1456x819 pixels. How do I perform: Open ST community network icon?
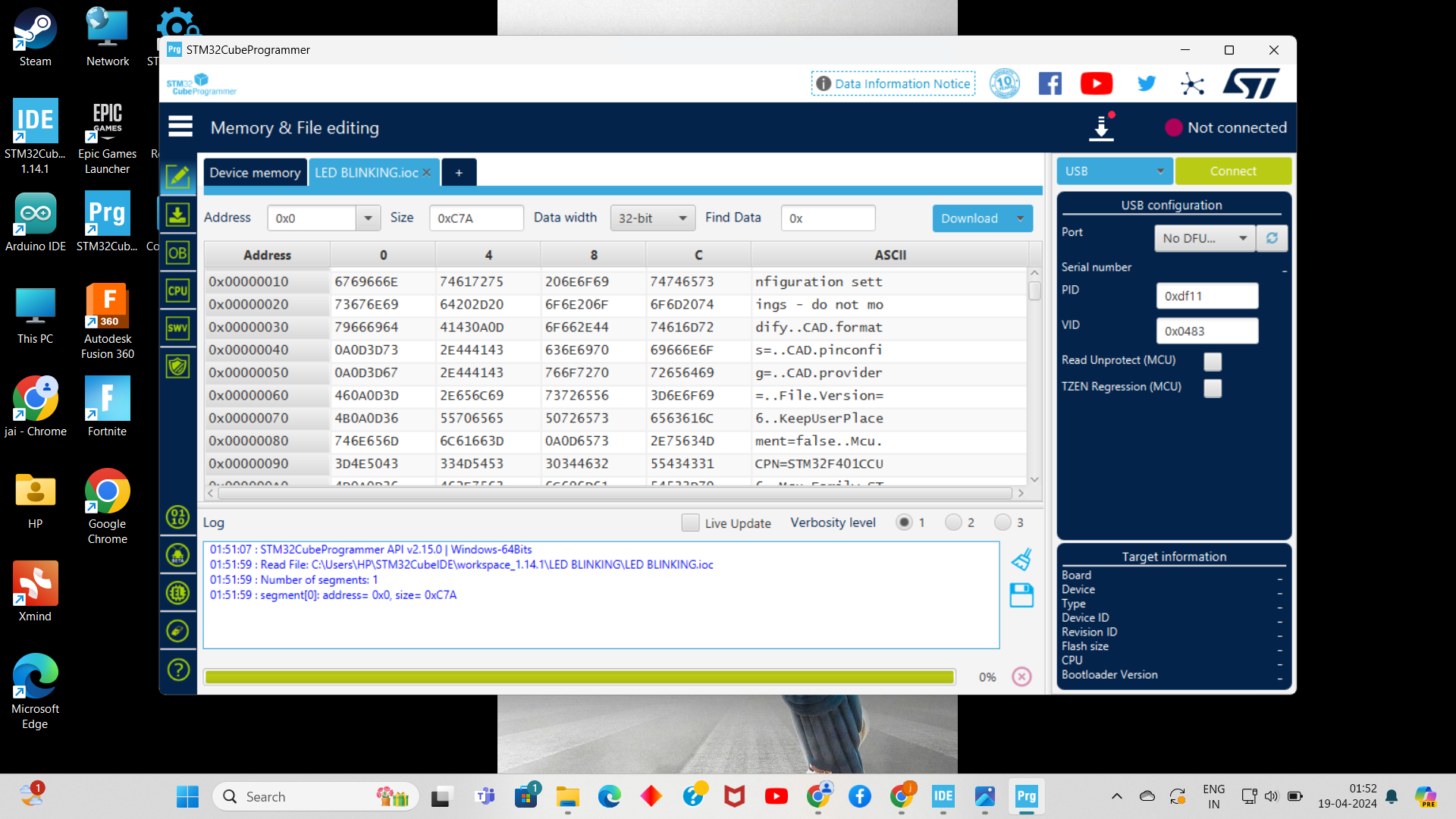[x=1192, y=83]
